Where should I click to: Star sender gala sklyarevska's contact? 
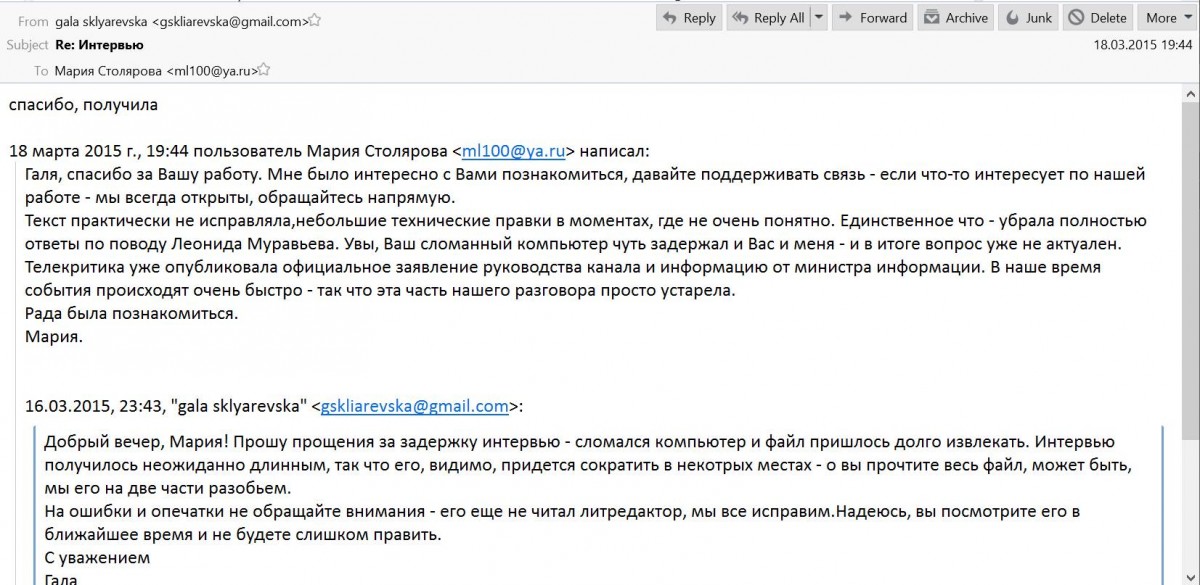coord(315,20)
